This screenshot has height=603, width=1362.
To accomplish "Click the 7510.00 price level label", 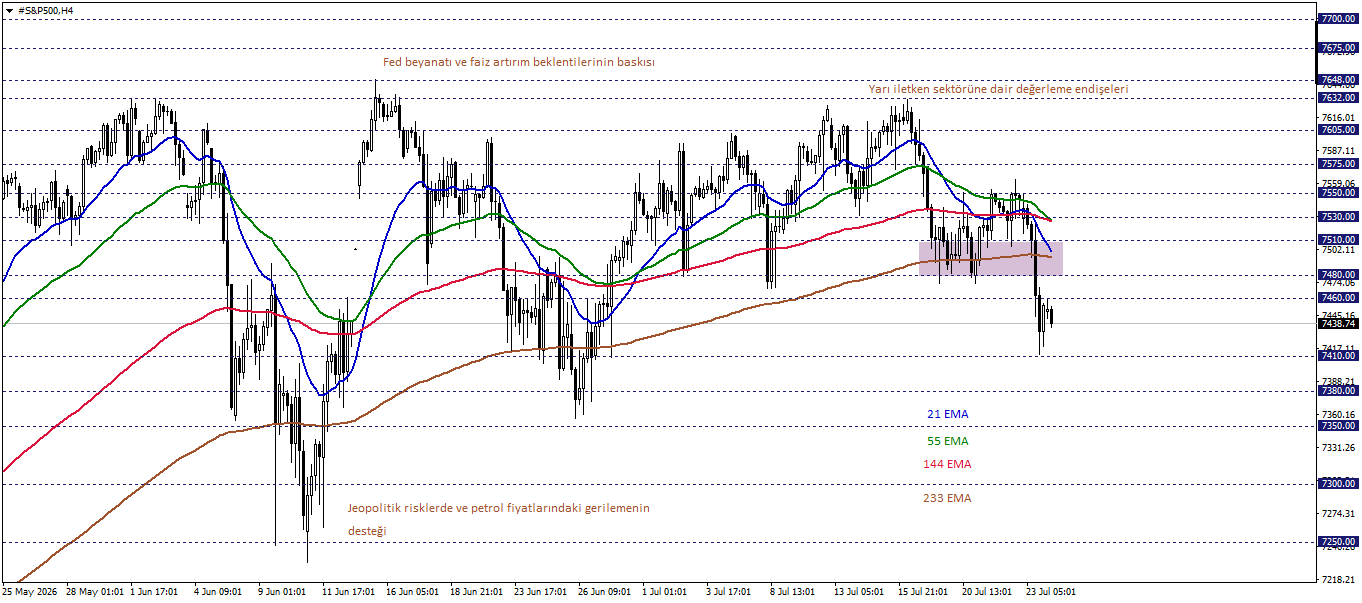I will point(1338,240).
